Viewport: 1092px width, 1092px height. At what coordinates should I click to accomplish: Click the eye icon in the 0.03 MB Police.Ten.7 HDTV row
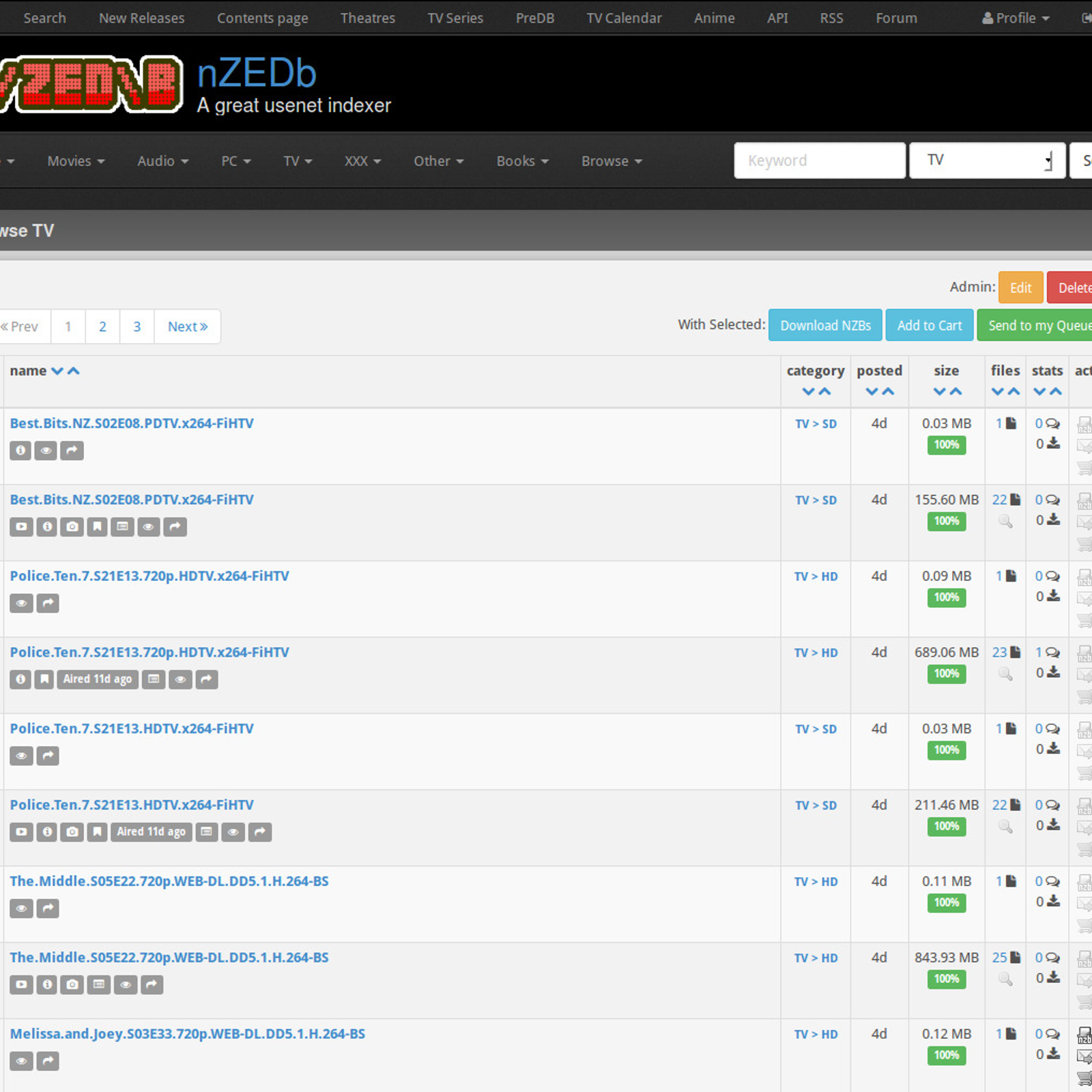22,756
